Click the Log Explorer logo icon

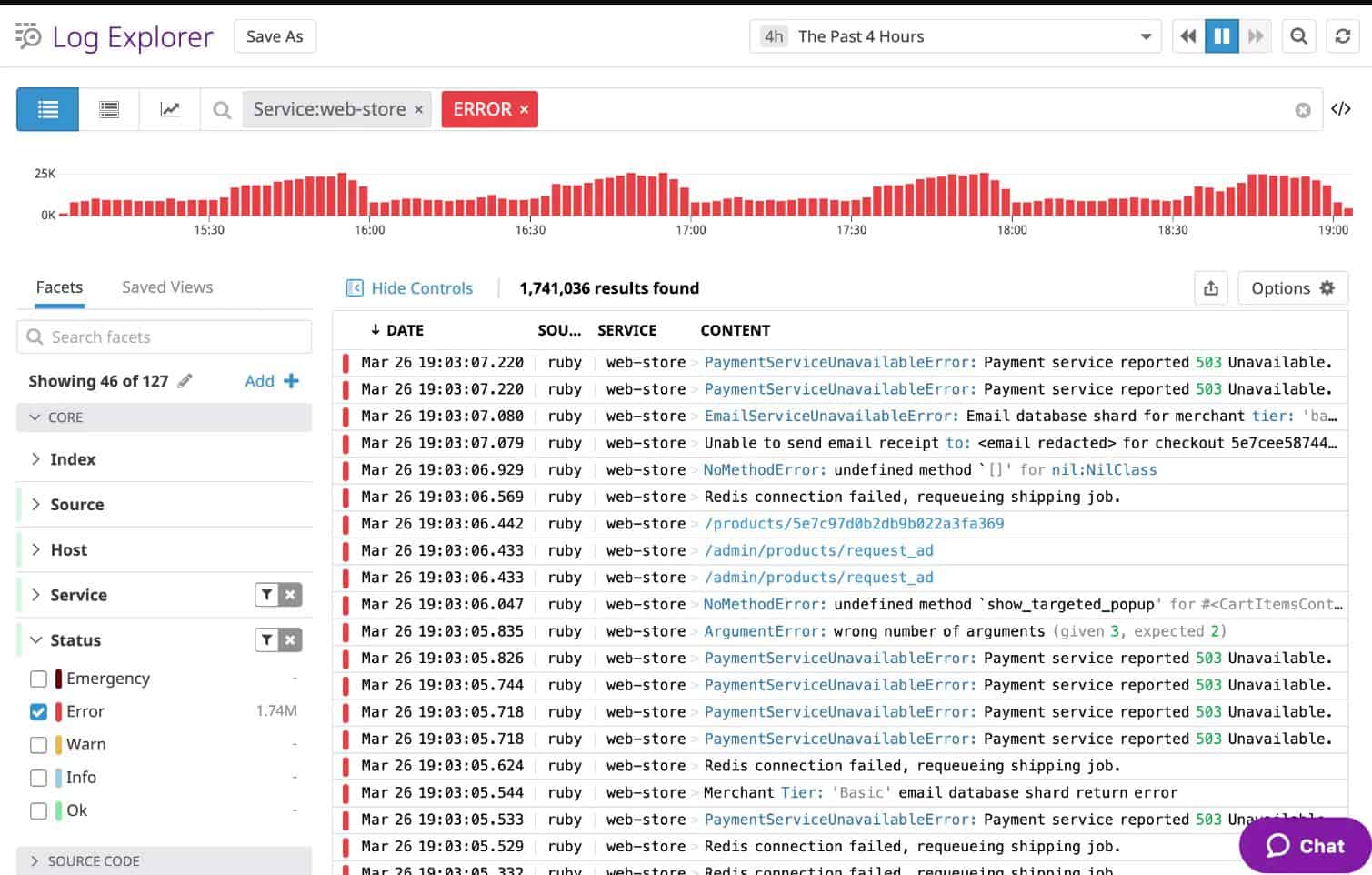[x=28, y=36]
